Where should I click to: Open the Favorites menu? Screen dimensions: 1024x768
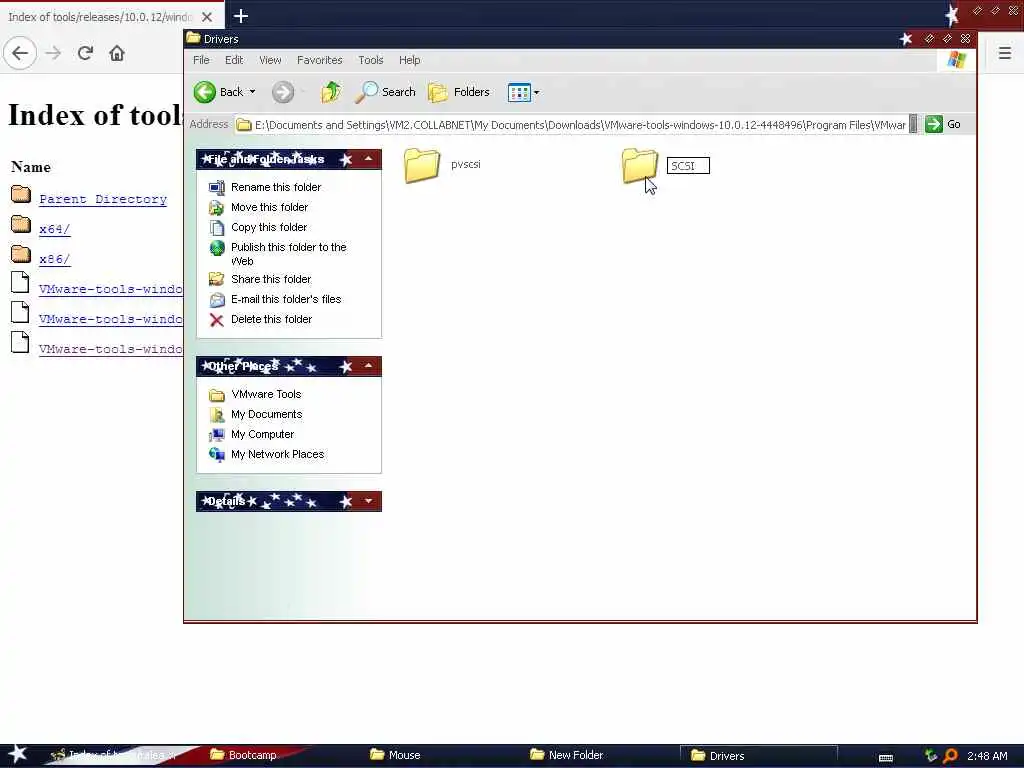tap(319, 60)
